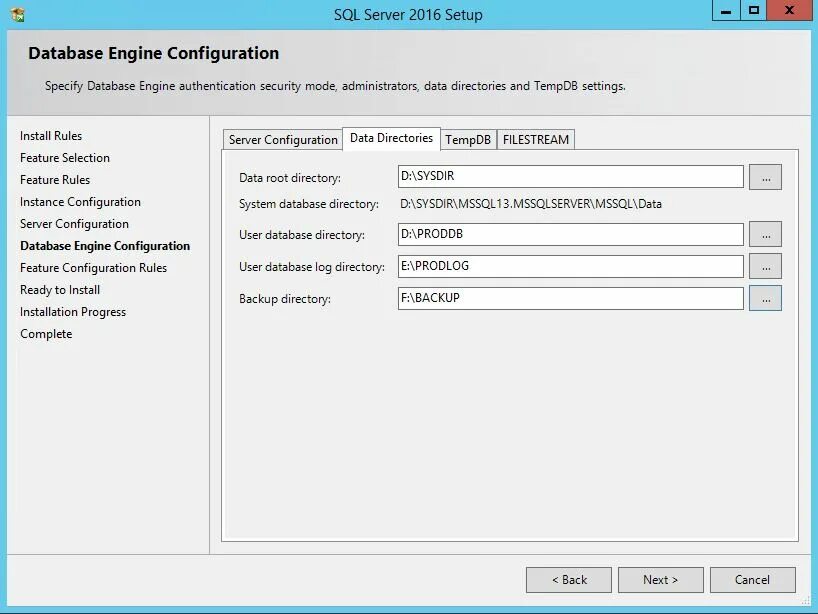Browse for the User database directory

pyautogui.click(x=765, y=234)
